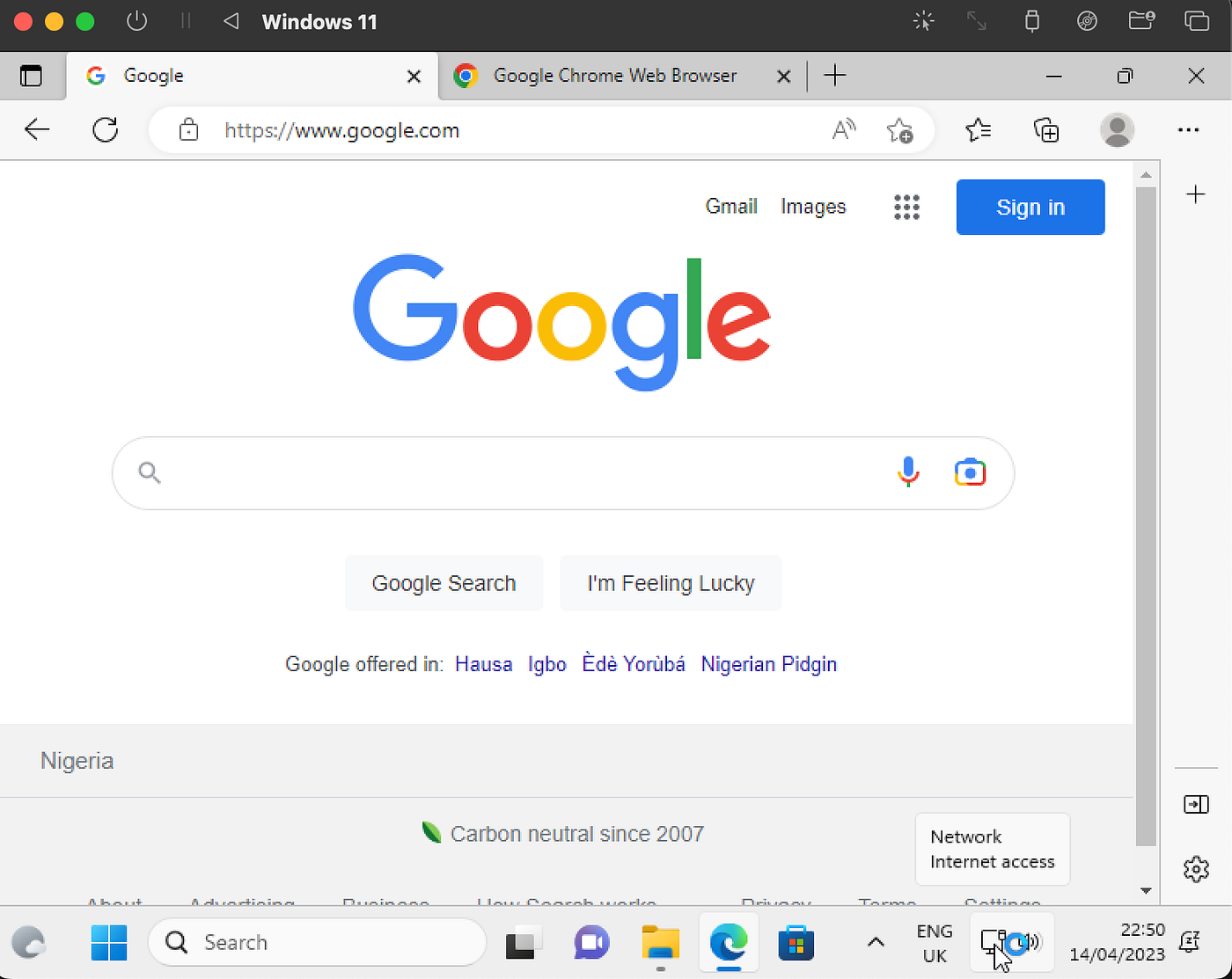Open Microsoft Store from the taskbar
Screen dimensions: 1232x979
click(796, 943)
